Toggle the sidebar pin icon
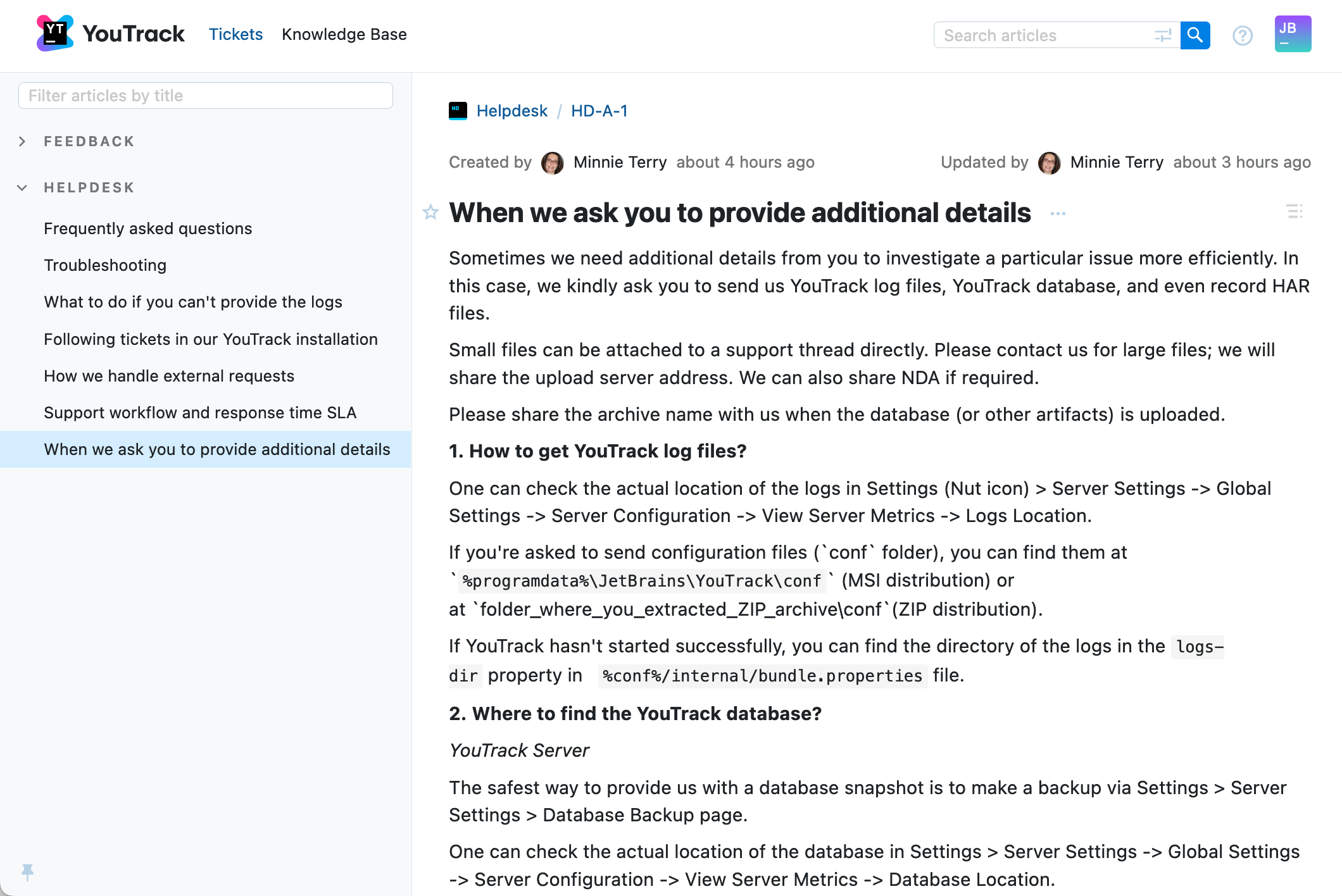 tap(27, 872)
